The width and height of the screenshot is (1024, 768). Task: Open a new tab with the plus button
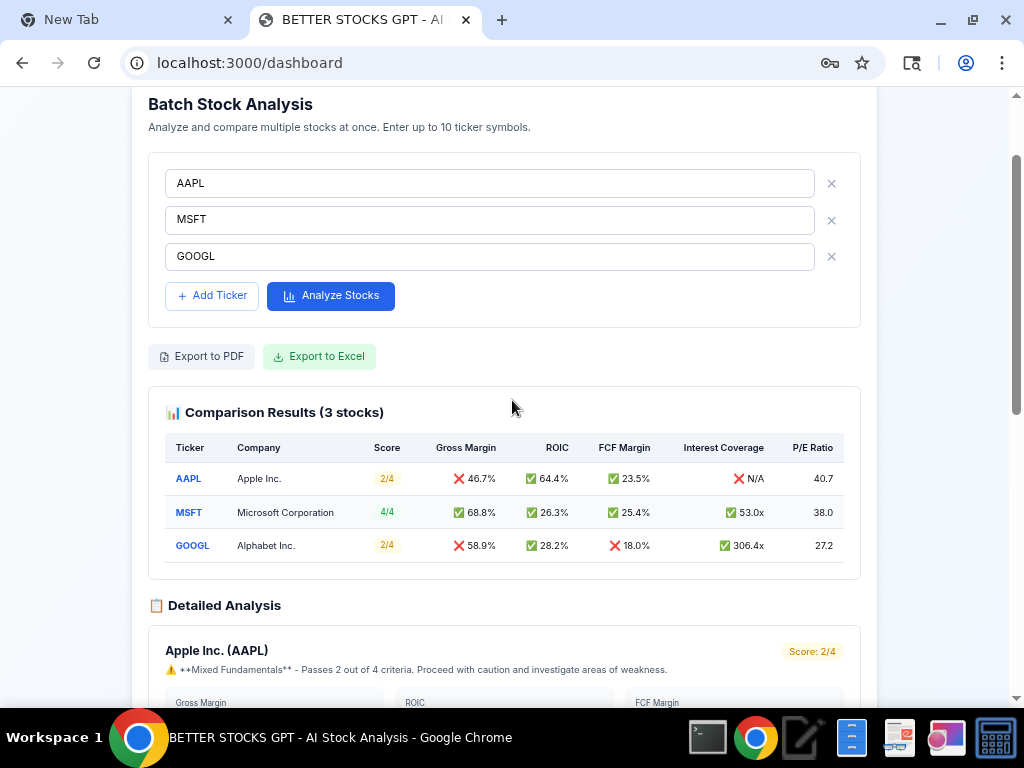coord(502,19)
